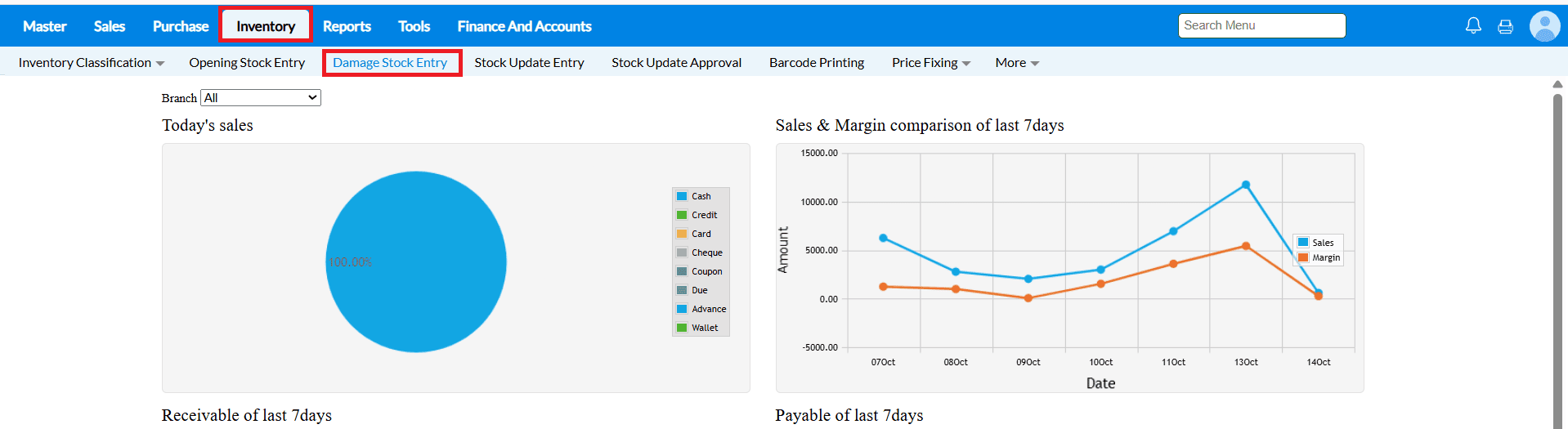Open the Inventory menu
1568x429 pixels.
pyautogui.click(x=266, y=26)
